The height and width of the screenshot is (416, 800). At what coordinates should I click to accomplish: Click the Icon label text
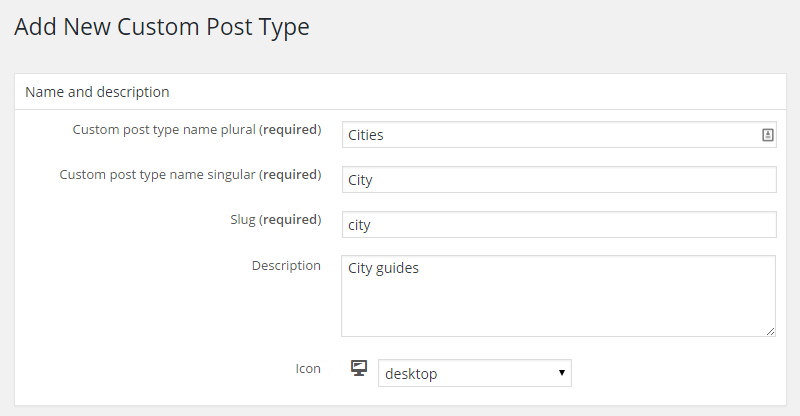[308, 369]
